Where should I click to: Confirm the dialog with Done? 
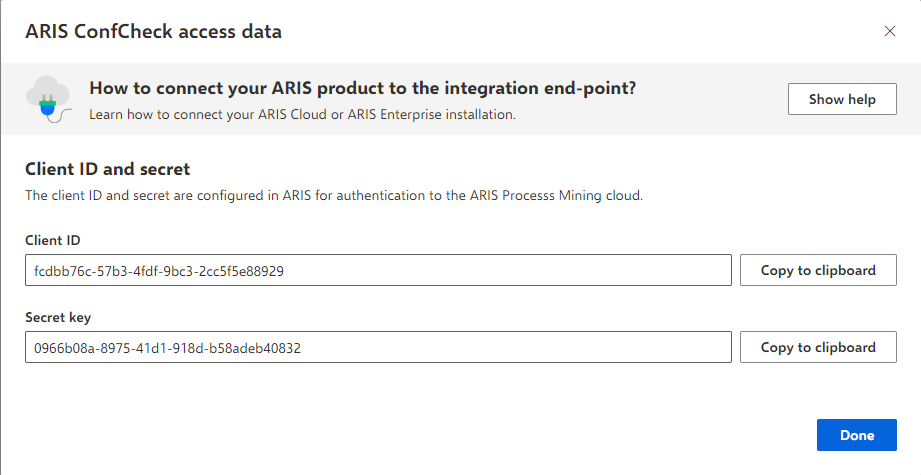(x=856, y=435)
